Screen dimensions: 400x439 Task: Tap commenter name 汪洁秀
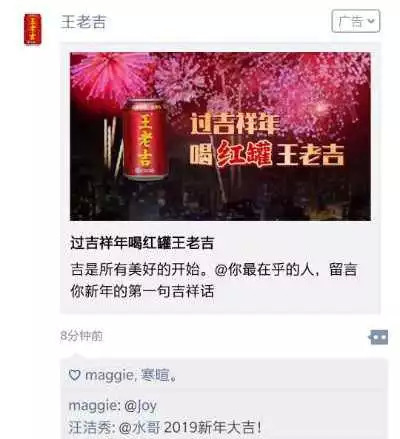tap(89, 428)
